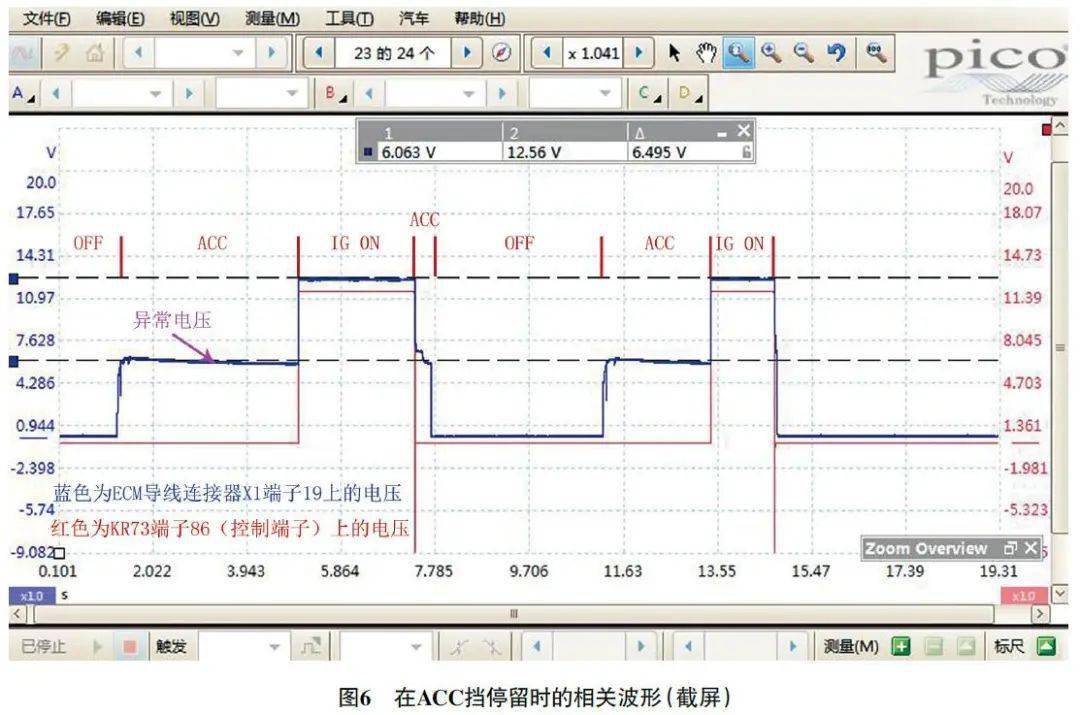Open channel B options button

(335, 94)
